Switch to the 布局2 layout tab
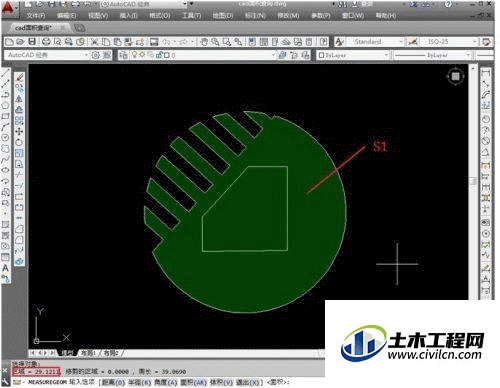This screenshot has width=500, height=388. click(x=110, y=353)
